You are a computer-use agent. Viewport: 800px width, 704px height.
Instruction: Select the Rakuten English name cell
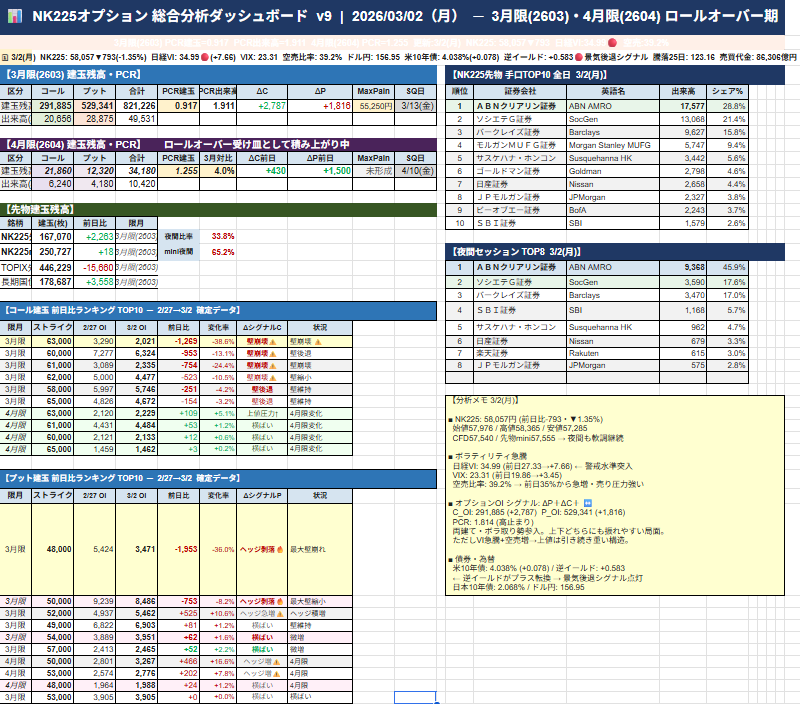click(x=613, y=353)
